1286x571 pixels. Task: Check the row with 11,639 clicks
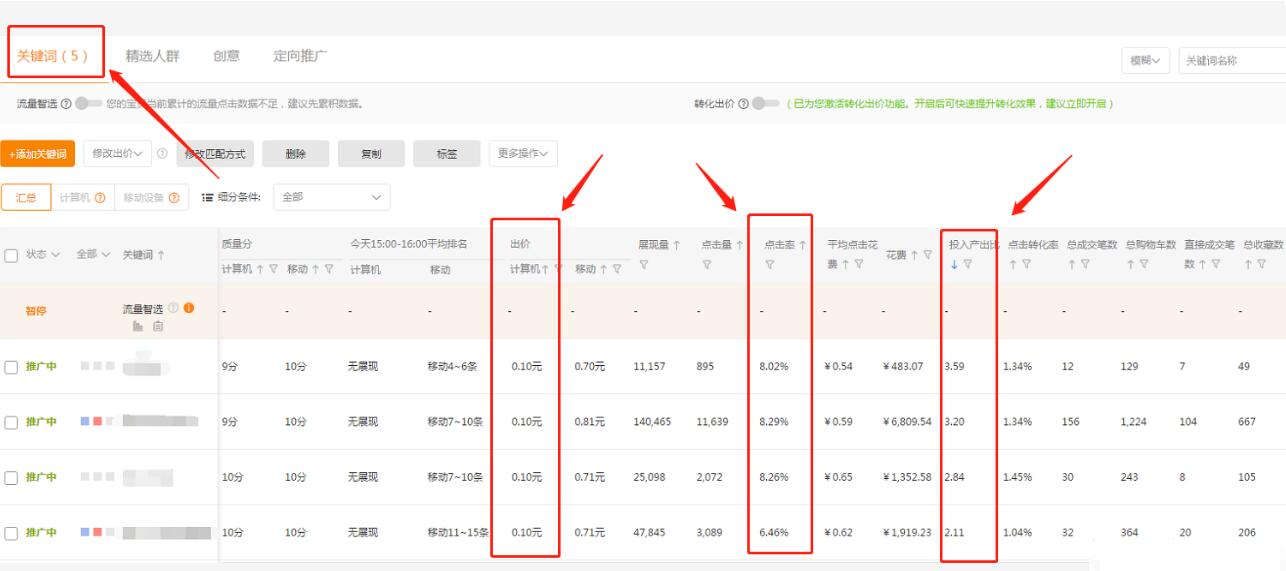coord(11,422)
